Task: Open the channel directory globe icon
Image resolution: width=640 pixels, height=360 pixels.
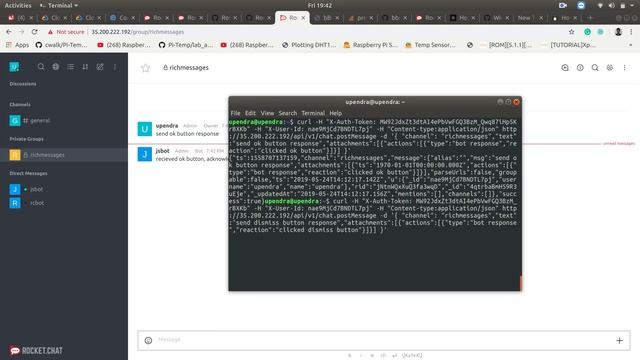Action: [56, 67]
